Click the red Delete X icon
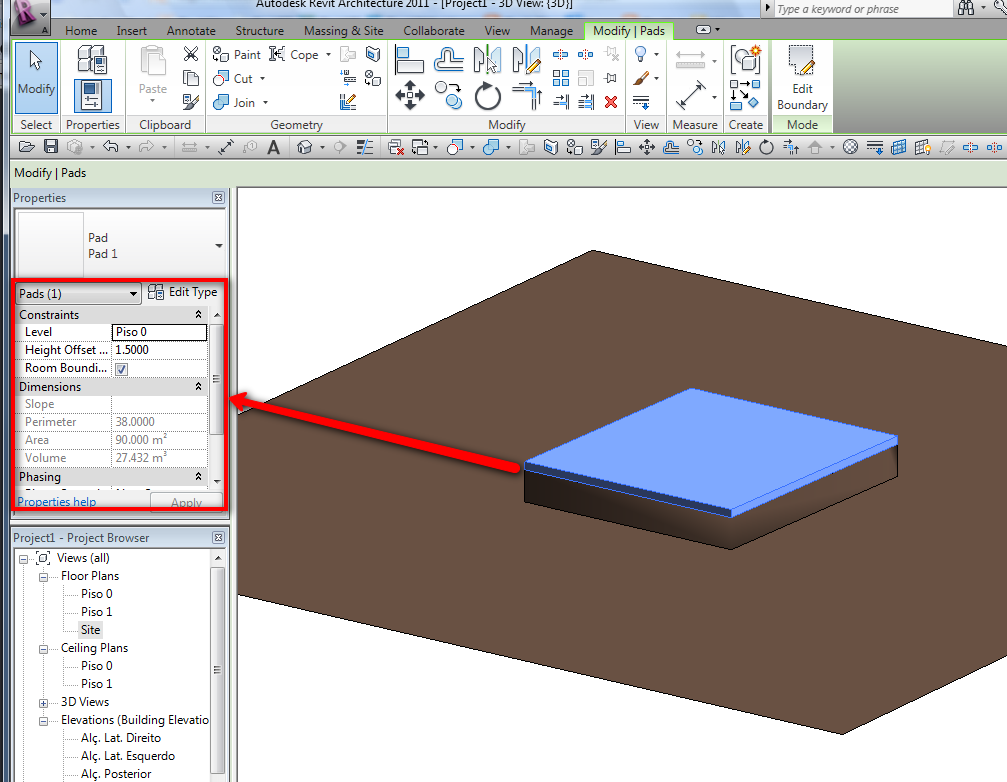Screen dimensions: 1007x782 coord(611,102)
